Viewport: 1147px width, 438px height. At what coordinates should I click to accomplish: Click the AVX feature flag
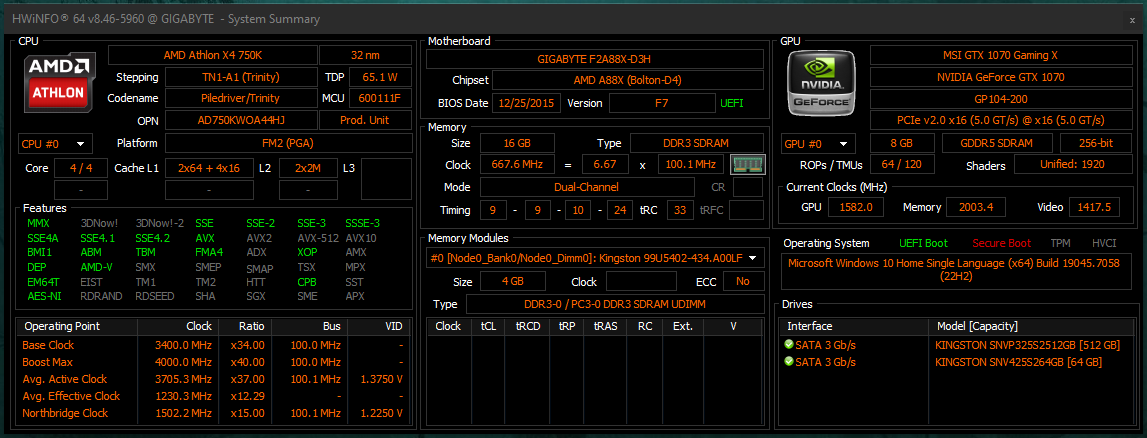coord(204,238)
